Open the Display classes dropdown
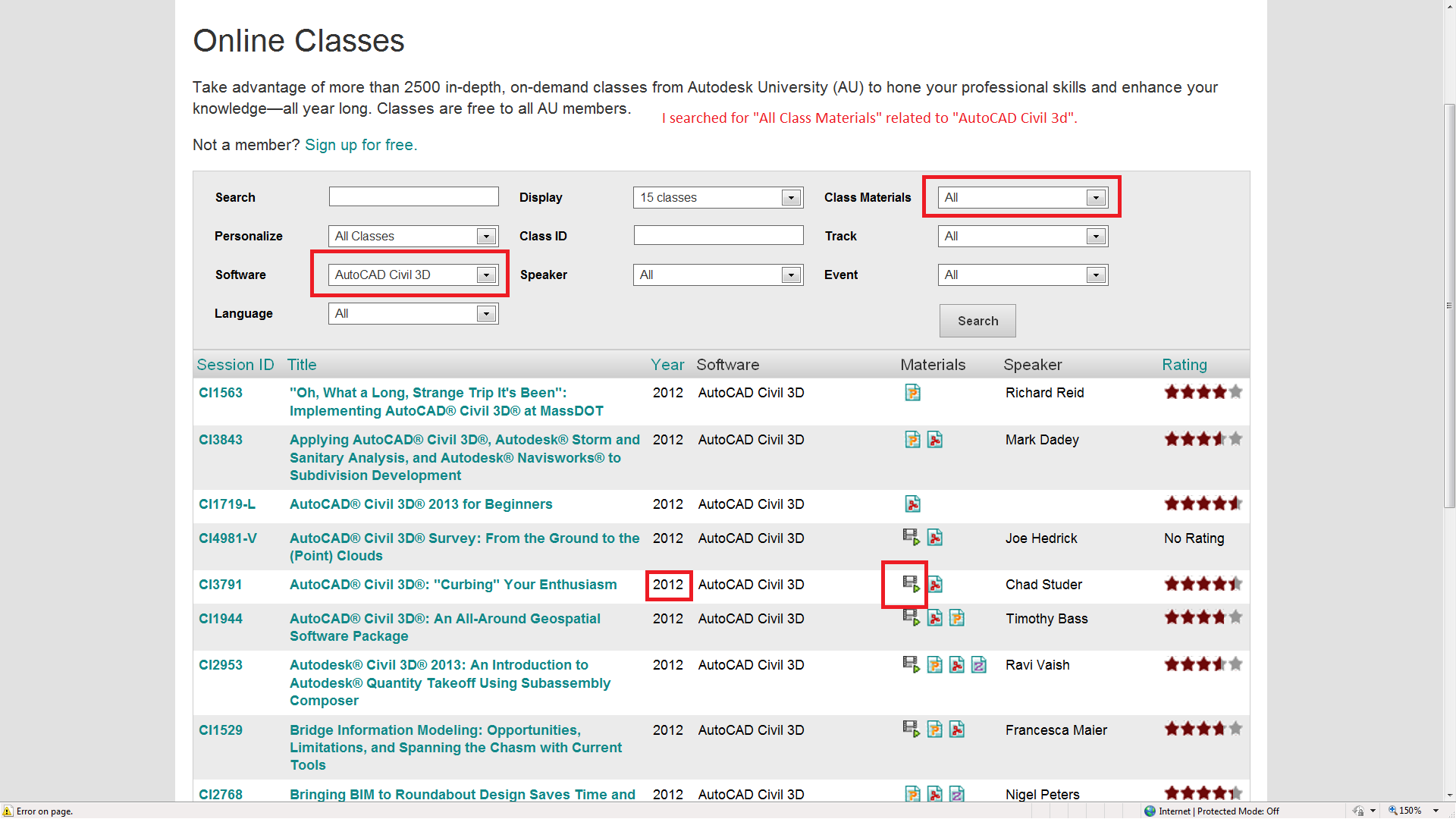The image size is (1456, 819). coord(718,197)
